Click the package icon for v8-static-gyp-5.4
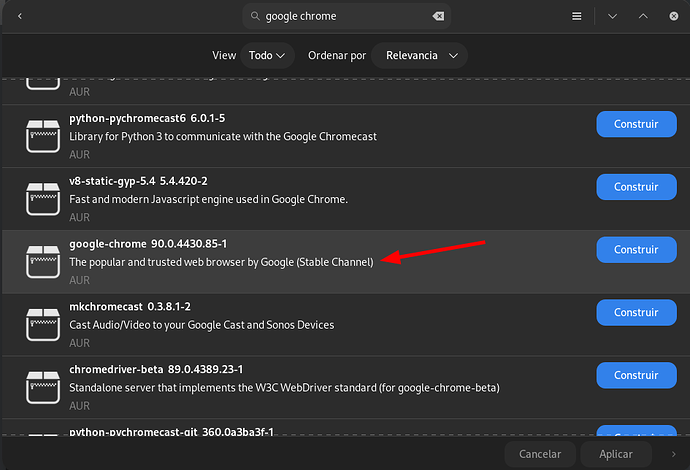 coord(43,199)
